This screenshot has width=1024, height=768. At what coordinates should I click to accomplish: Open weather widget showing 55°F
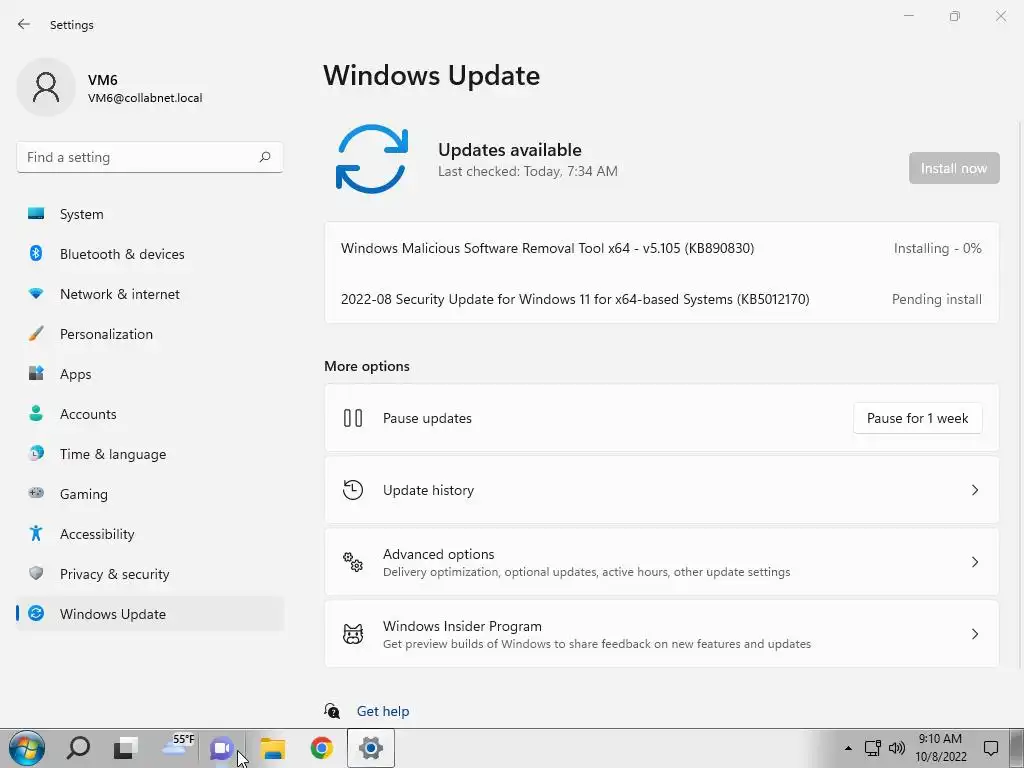(178, 745)
